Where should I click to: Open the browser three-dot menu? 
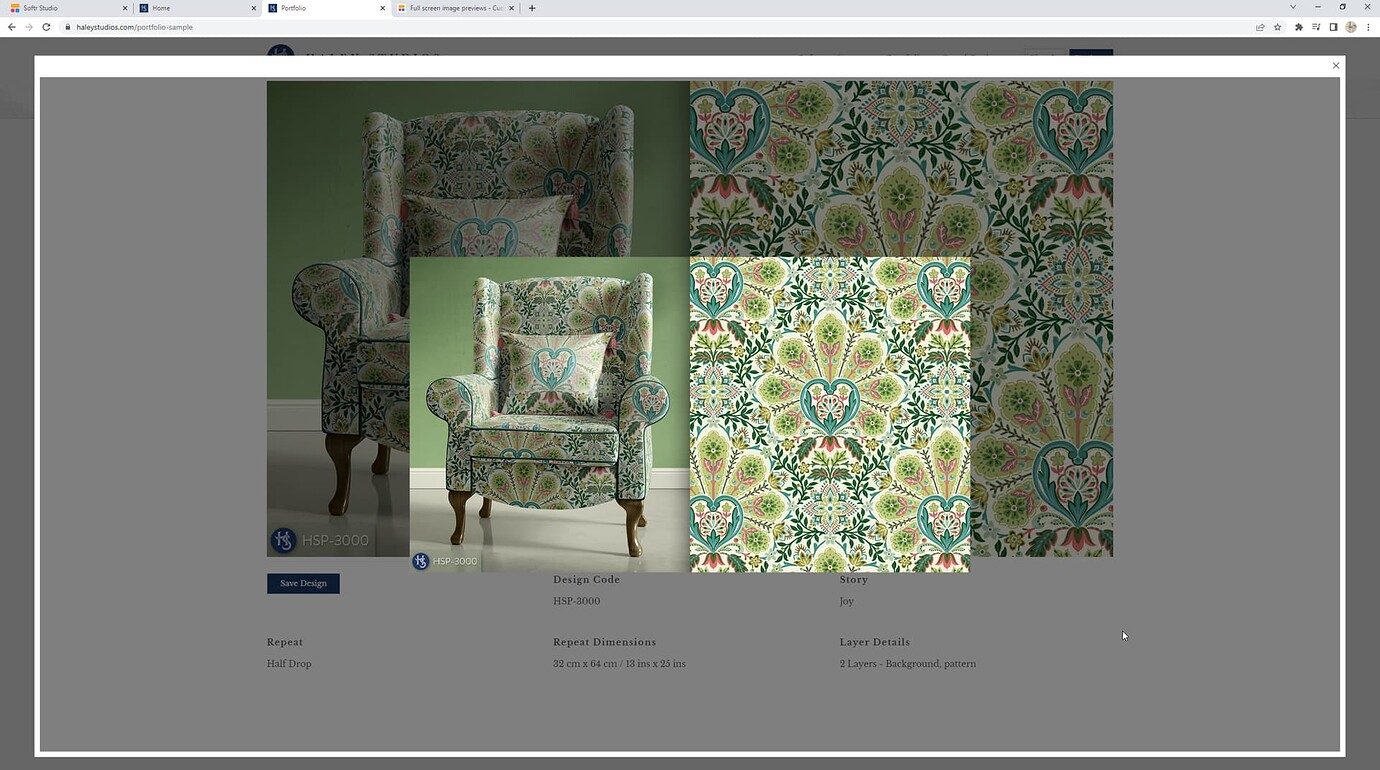coord(1368,27)
